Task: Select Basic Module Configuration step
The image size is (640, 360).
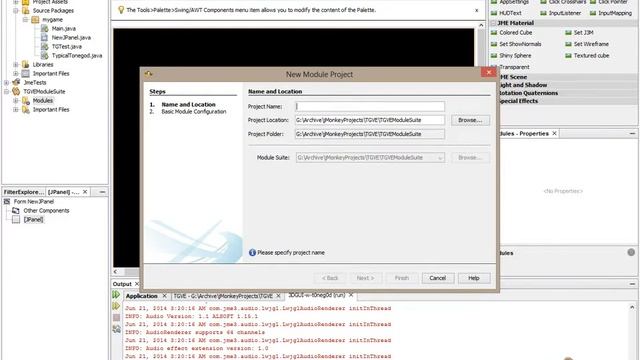Action: (193, 111)
